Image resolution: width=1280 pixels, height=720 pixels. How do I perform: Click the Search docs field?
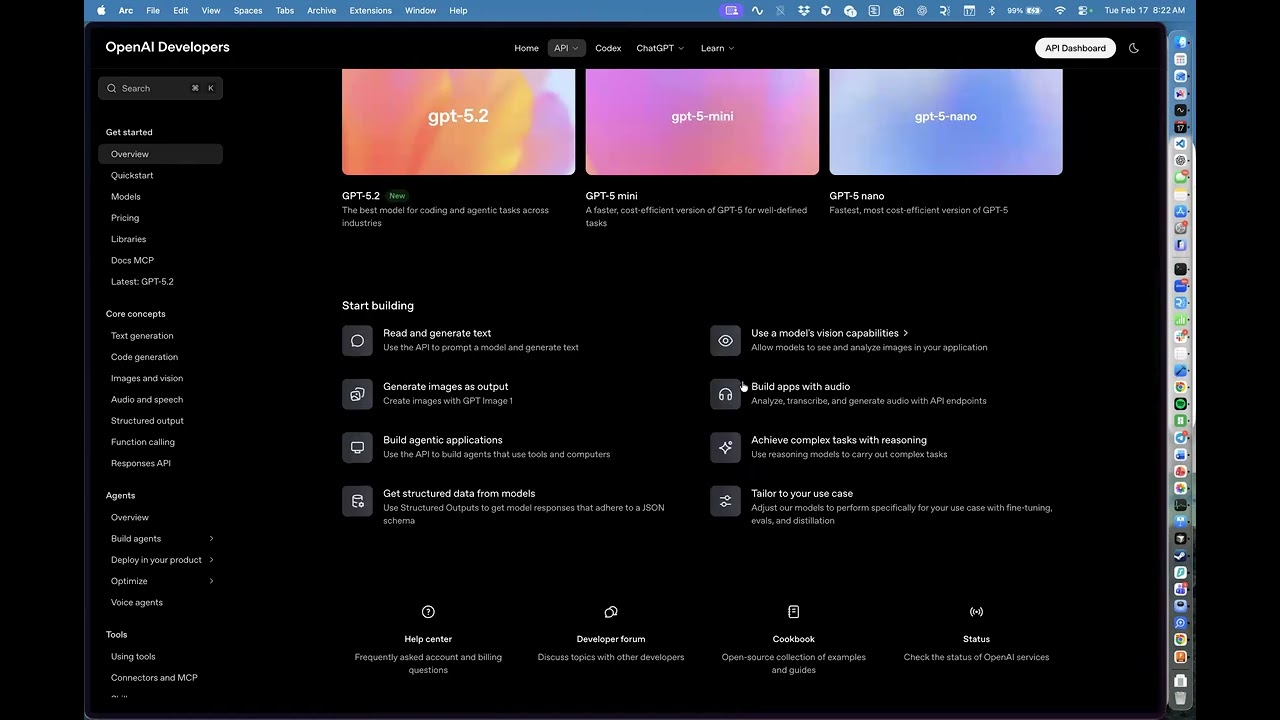click(x=161, y=88)
